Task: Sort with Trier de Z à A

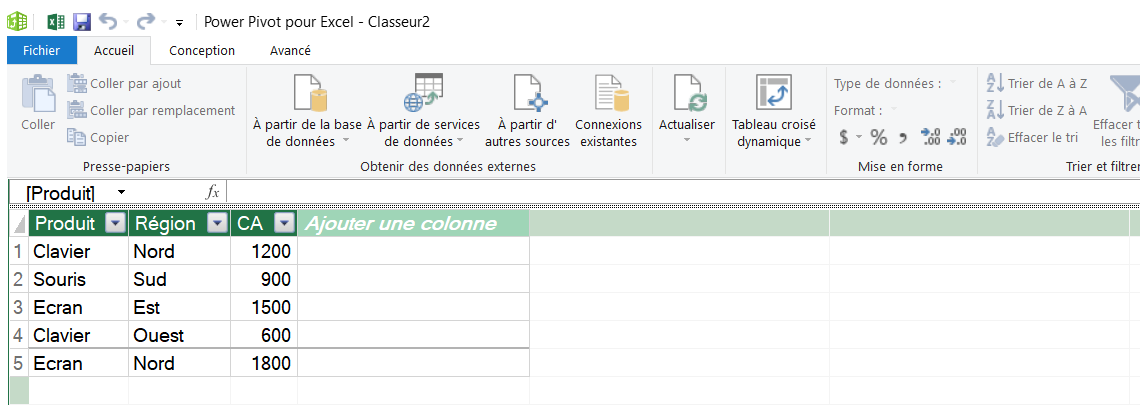Action: [1037, 111]
